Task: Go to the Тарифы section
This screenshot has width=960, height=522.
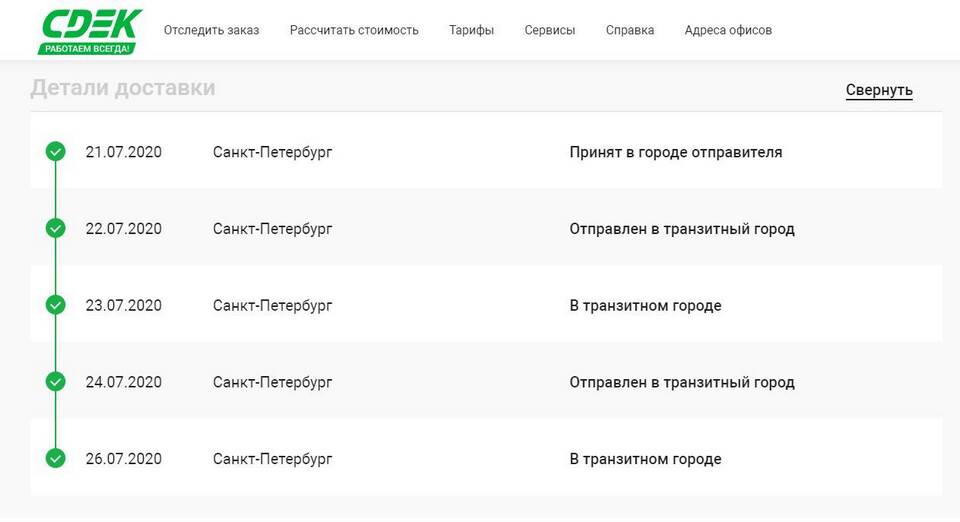Action: (x=471, y=30)
